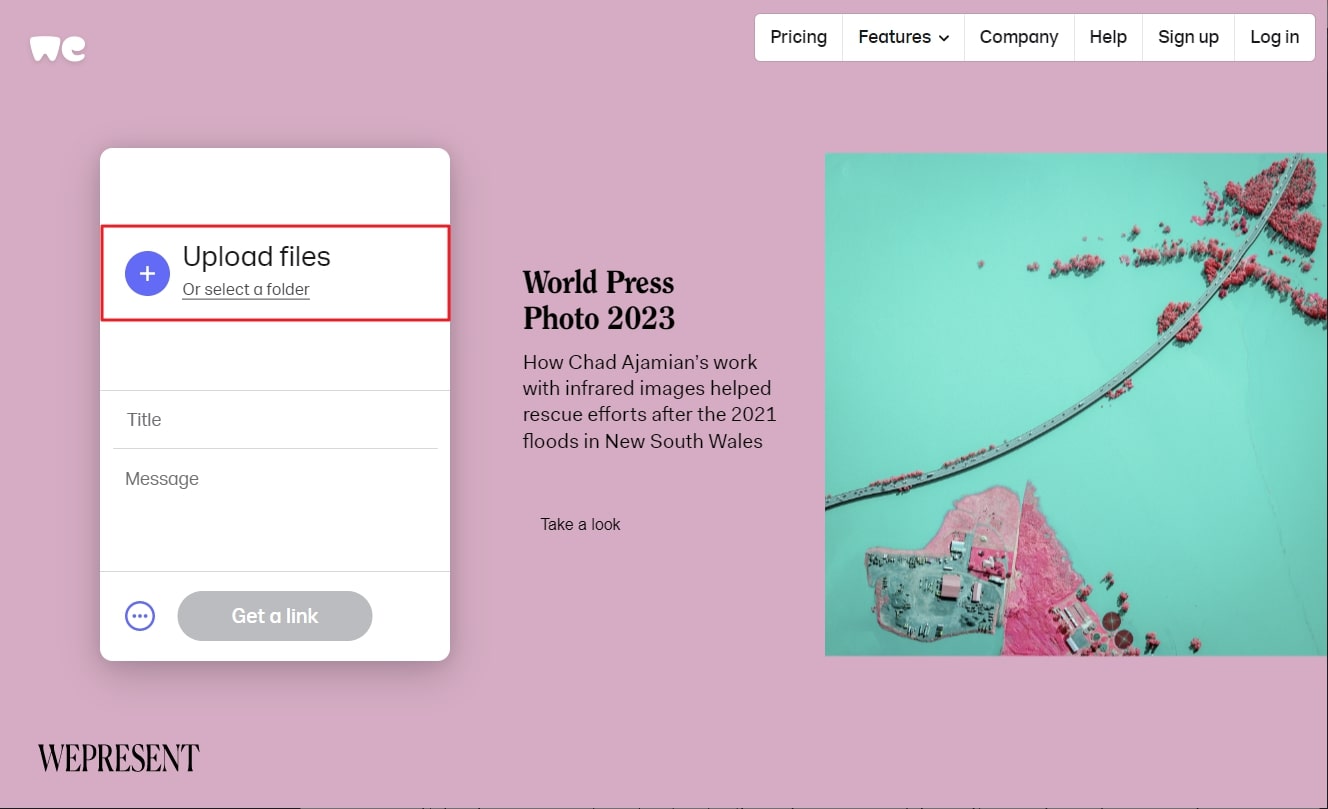The image size is (1328, 809).
Task: Click the blue plus upload icon
Action: [147, 273]
